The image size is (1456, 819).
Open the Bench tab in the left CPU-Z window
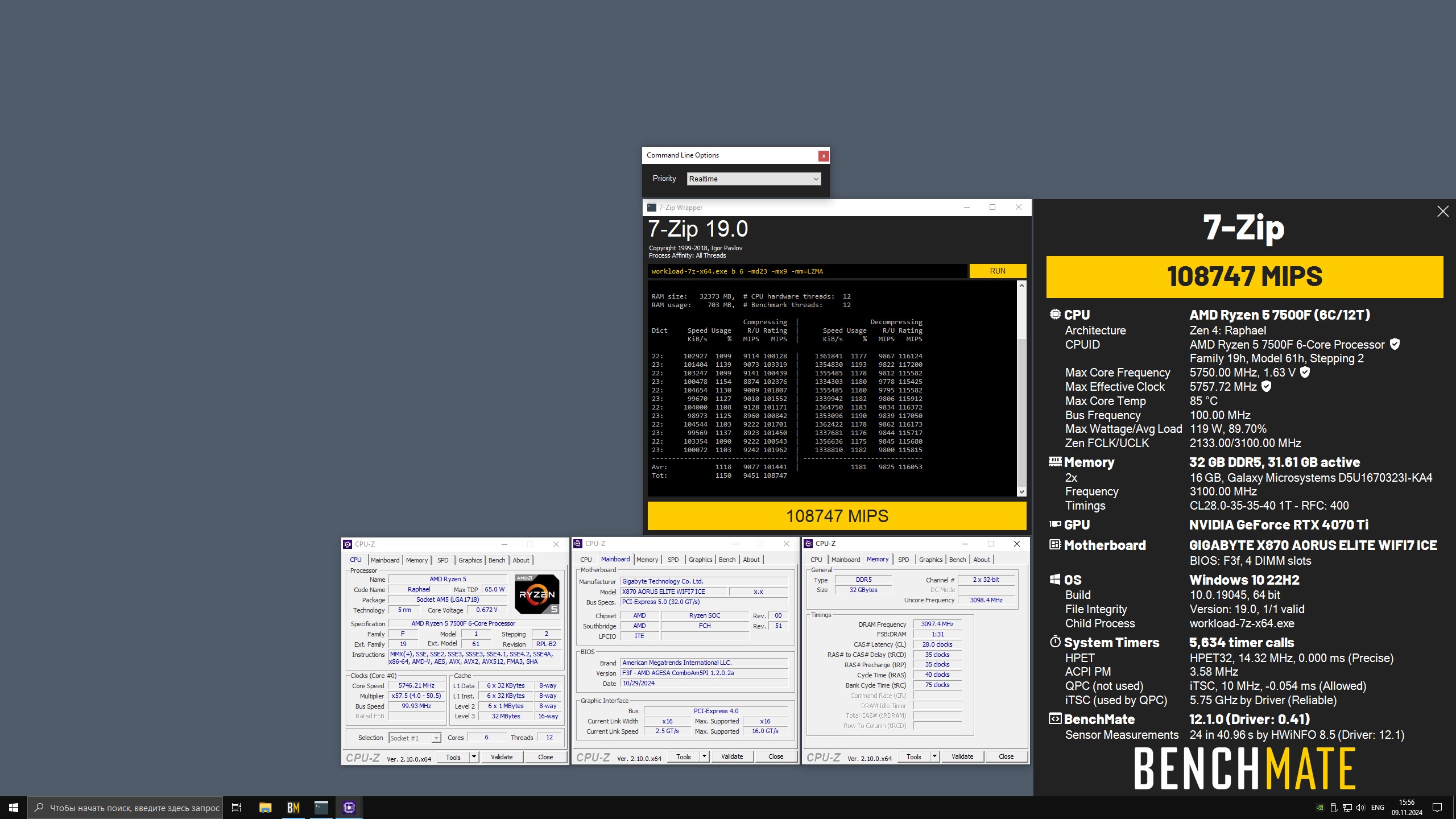pos(497,560)
